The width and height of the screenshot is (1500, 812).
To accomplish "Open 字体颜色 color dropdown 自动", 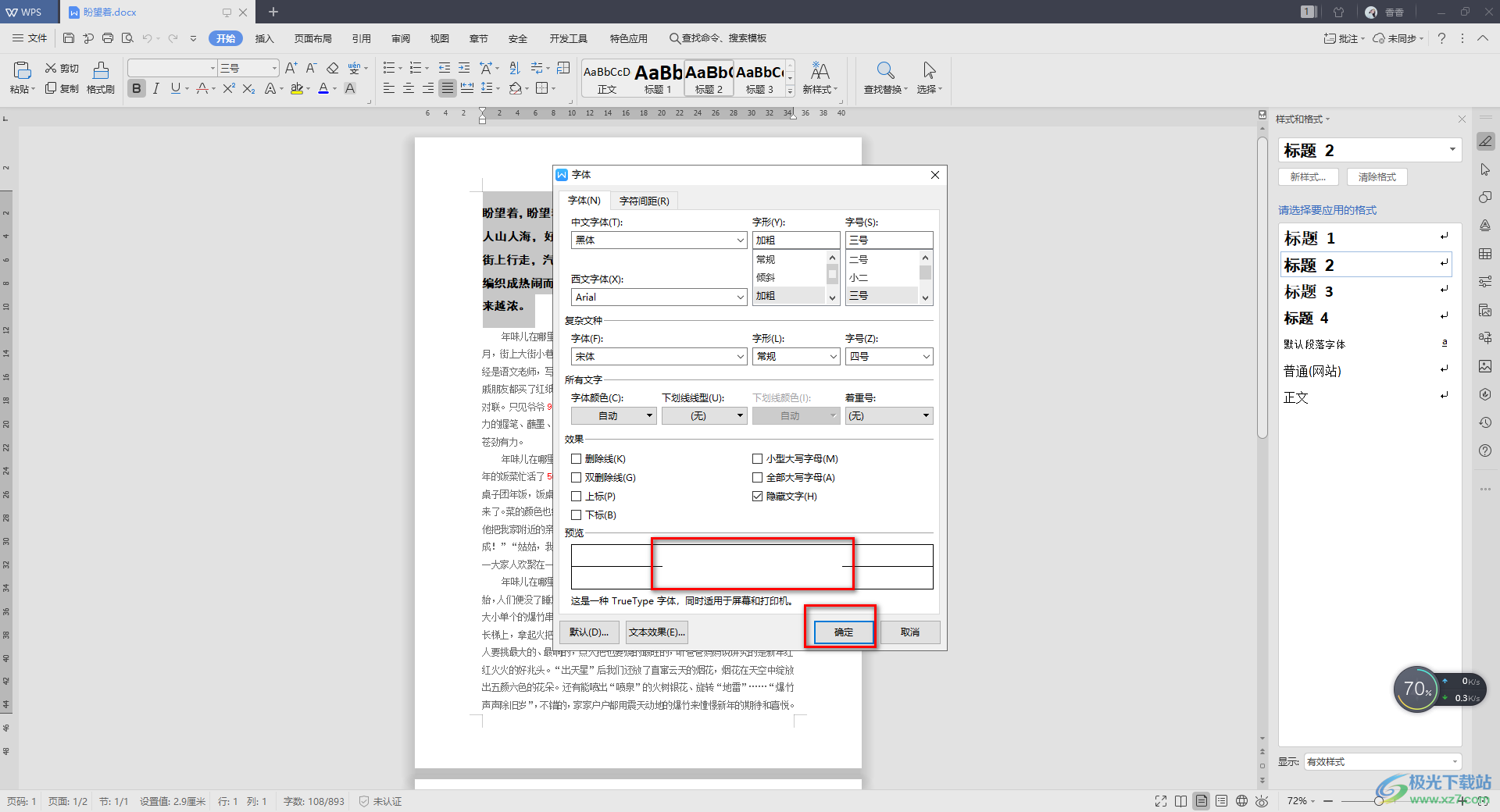I will point(613,416).
